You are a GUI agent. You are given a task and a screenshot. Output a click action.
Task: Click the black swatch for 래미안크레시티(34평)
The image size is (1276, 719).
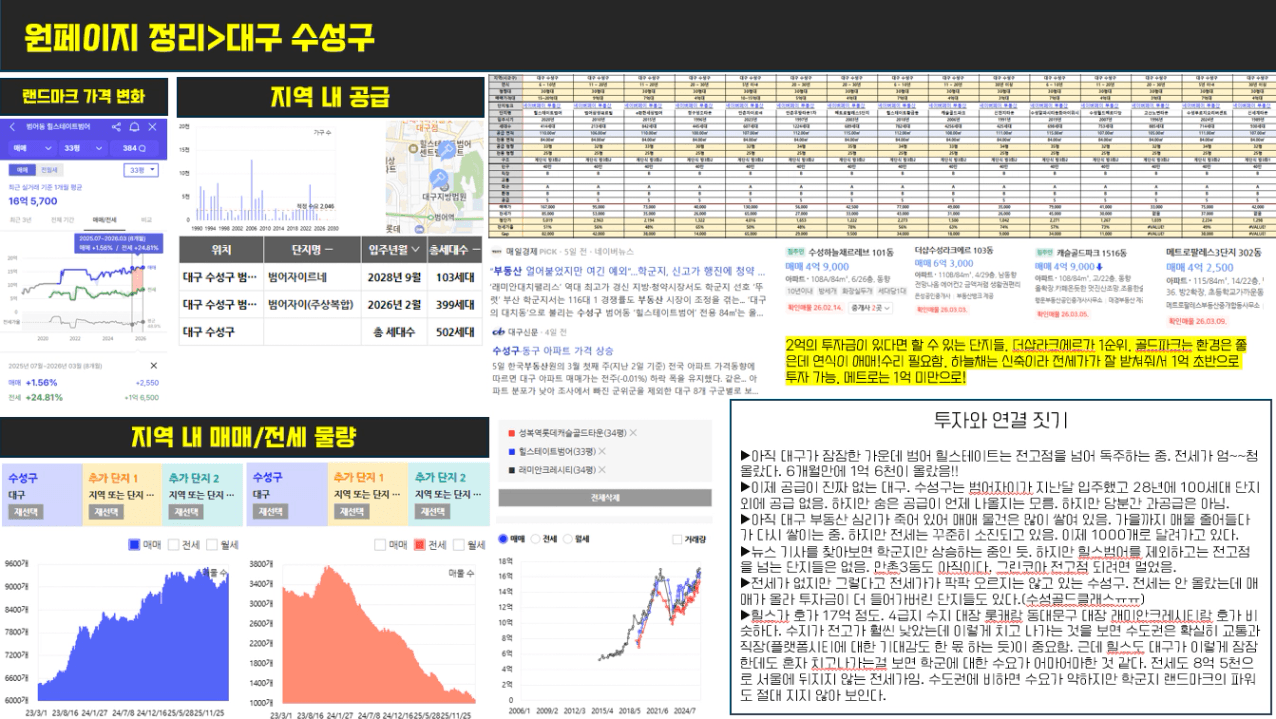click(x=511, y=471)
